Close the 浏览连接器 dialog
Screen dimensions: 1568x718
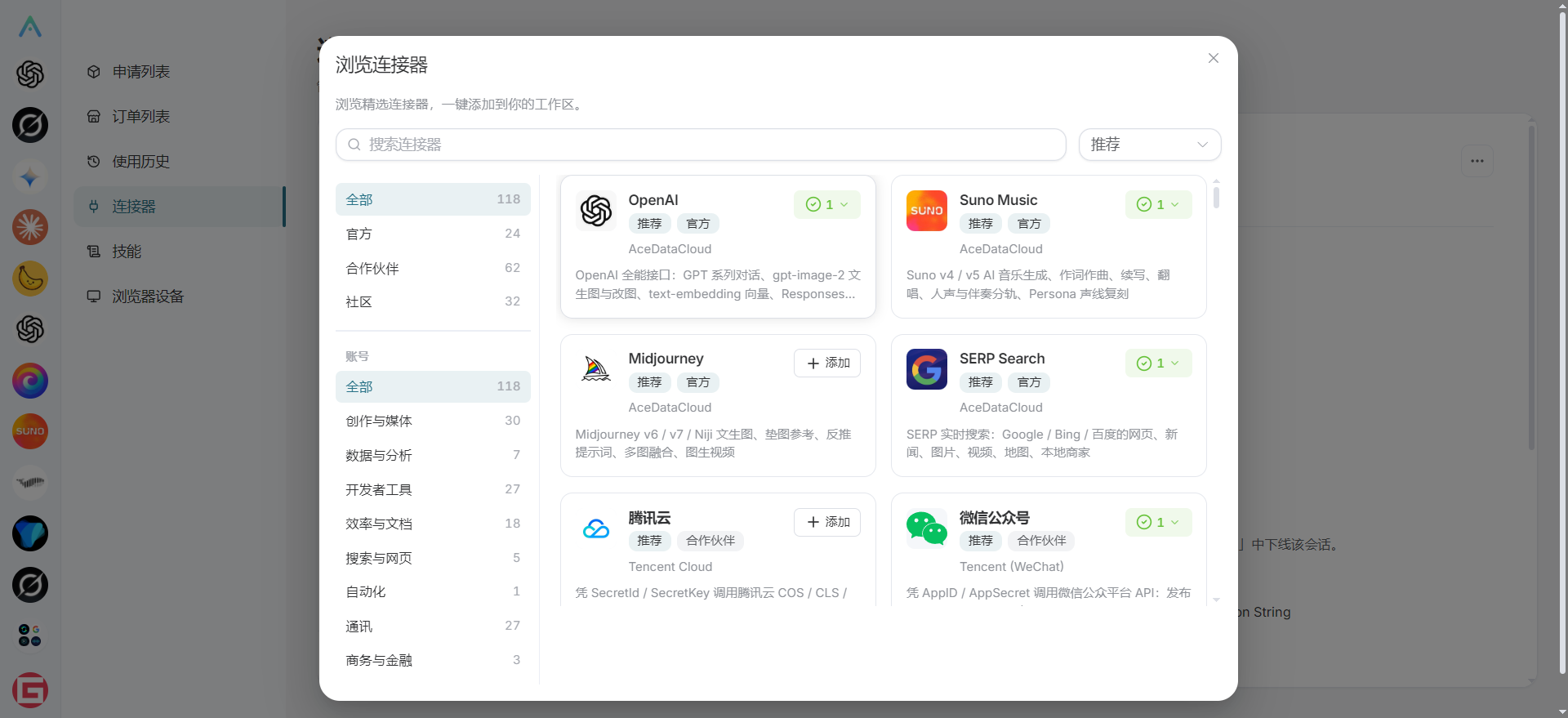[1214, 58]
